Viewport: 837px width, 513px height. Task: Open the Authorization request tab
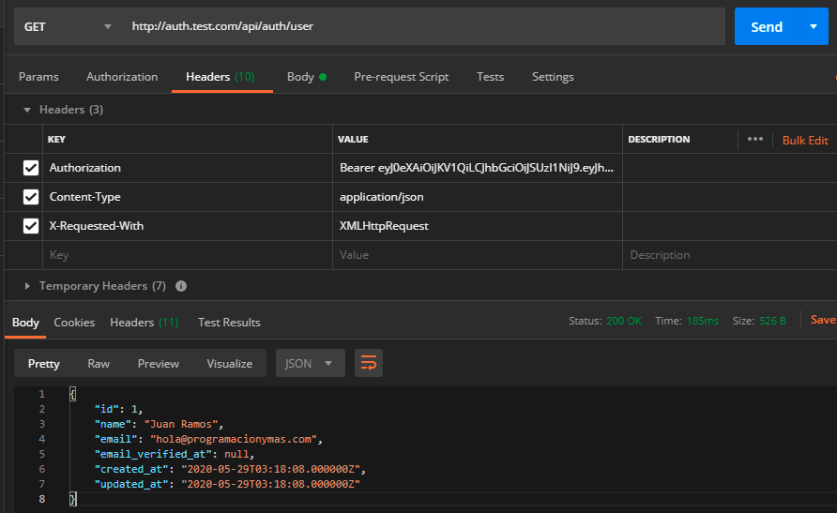click(x=122, y=77)
